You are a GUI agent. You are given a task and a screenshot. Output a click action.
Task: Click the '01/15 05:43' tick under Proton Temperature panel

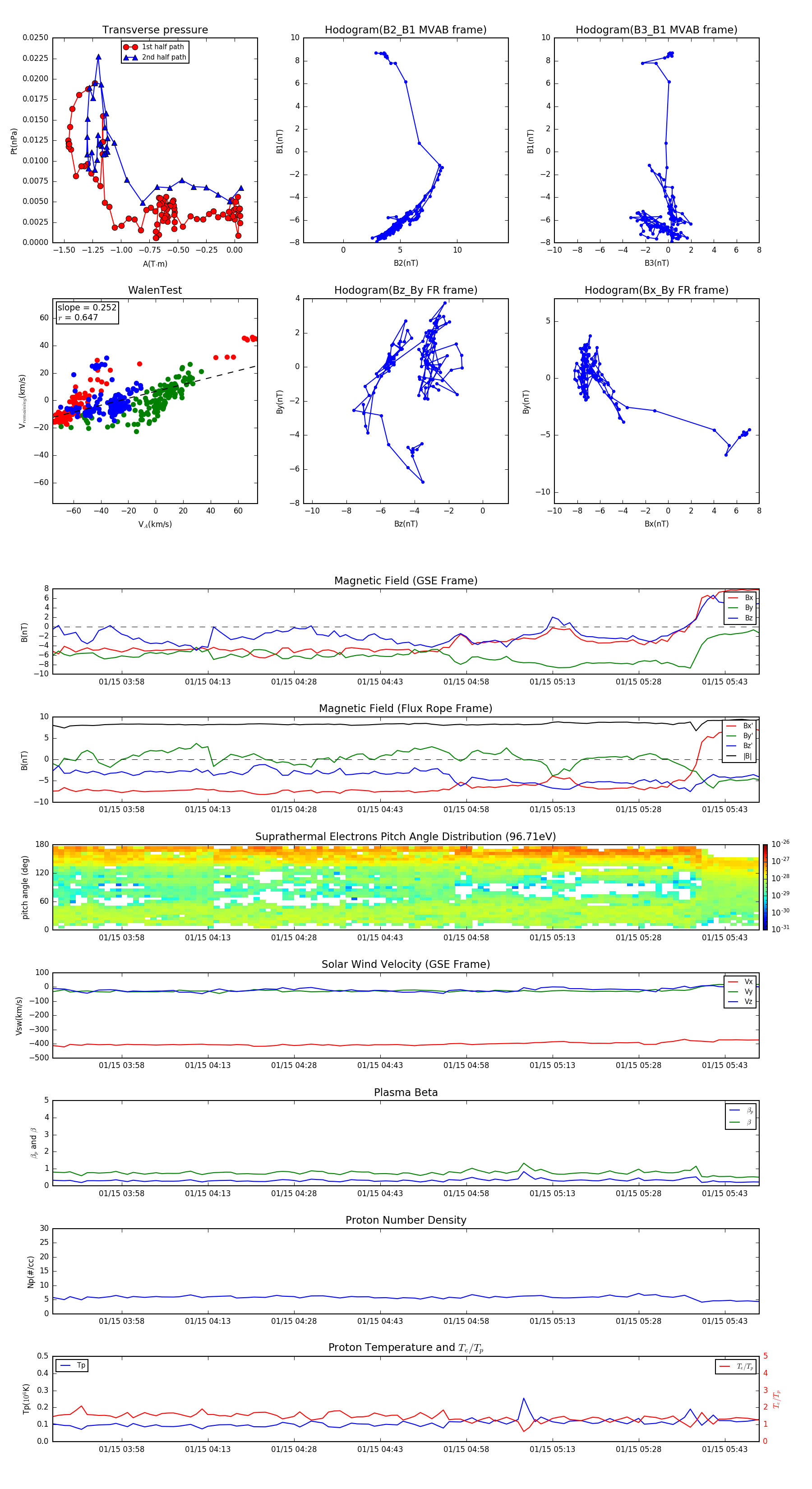coord(725,1449)
